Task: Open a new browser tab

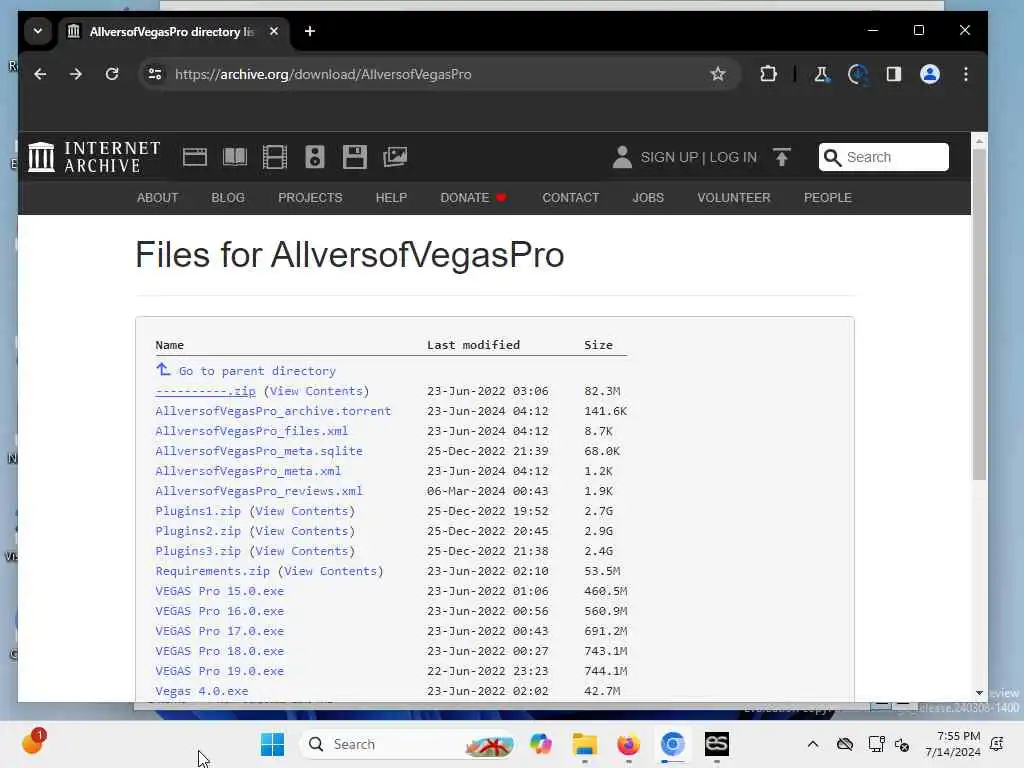Action: 310,31
